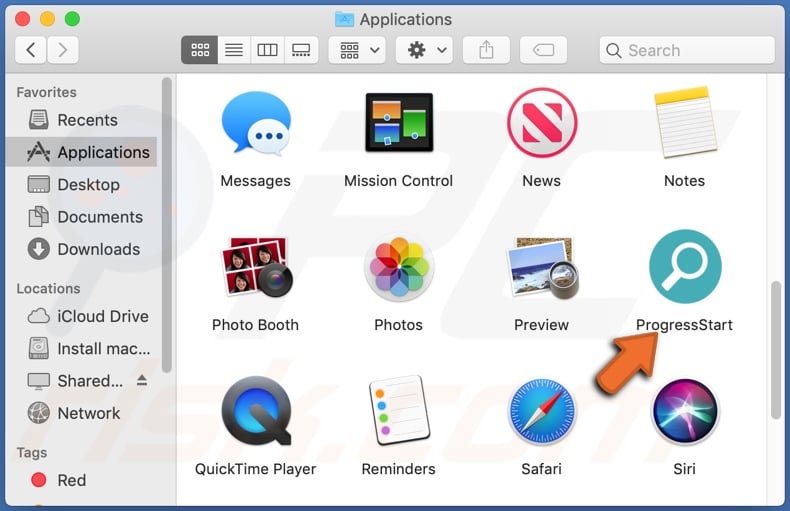The image size is (790, 511).
Task: Switch to list view
Action: pyautogui.click(x=234, y=50)
